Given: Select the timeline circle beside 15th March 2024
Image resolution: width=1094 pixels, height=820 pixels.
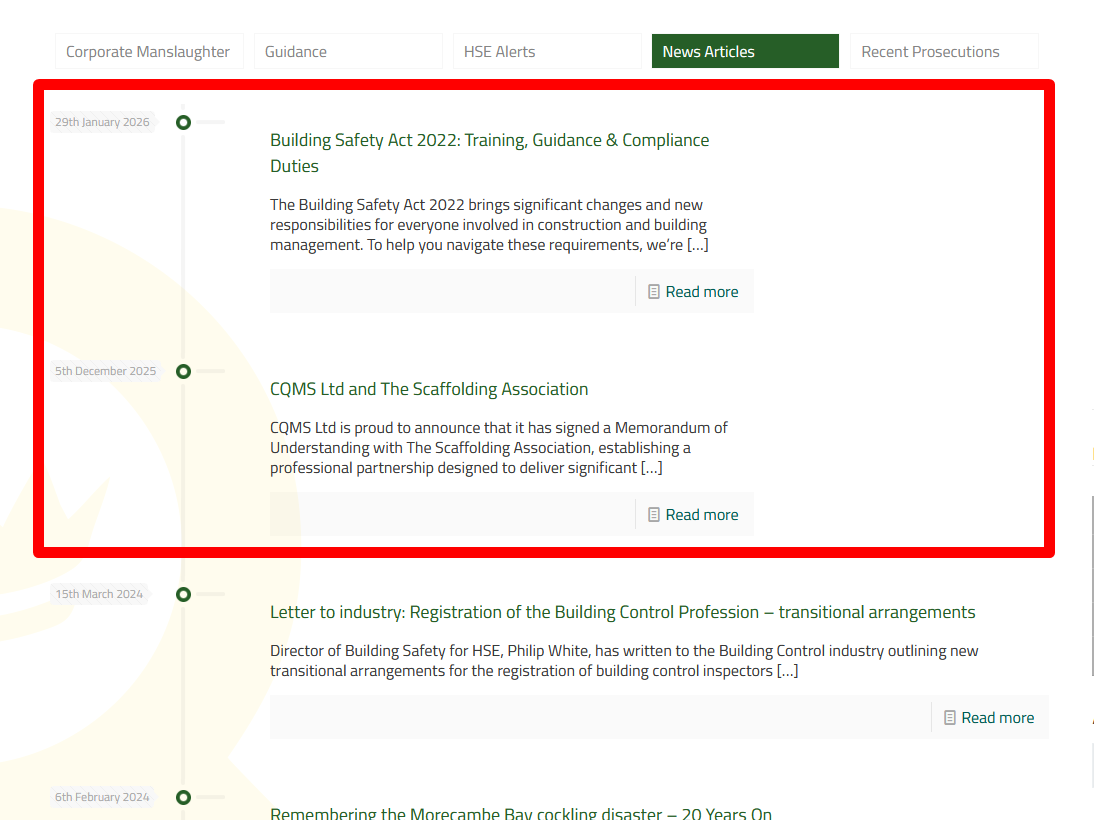Looking at the screenshot, I should [x=183, y=594].
